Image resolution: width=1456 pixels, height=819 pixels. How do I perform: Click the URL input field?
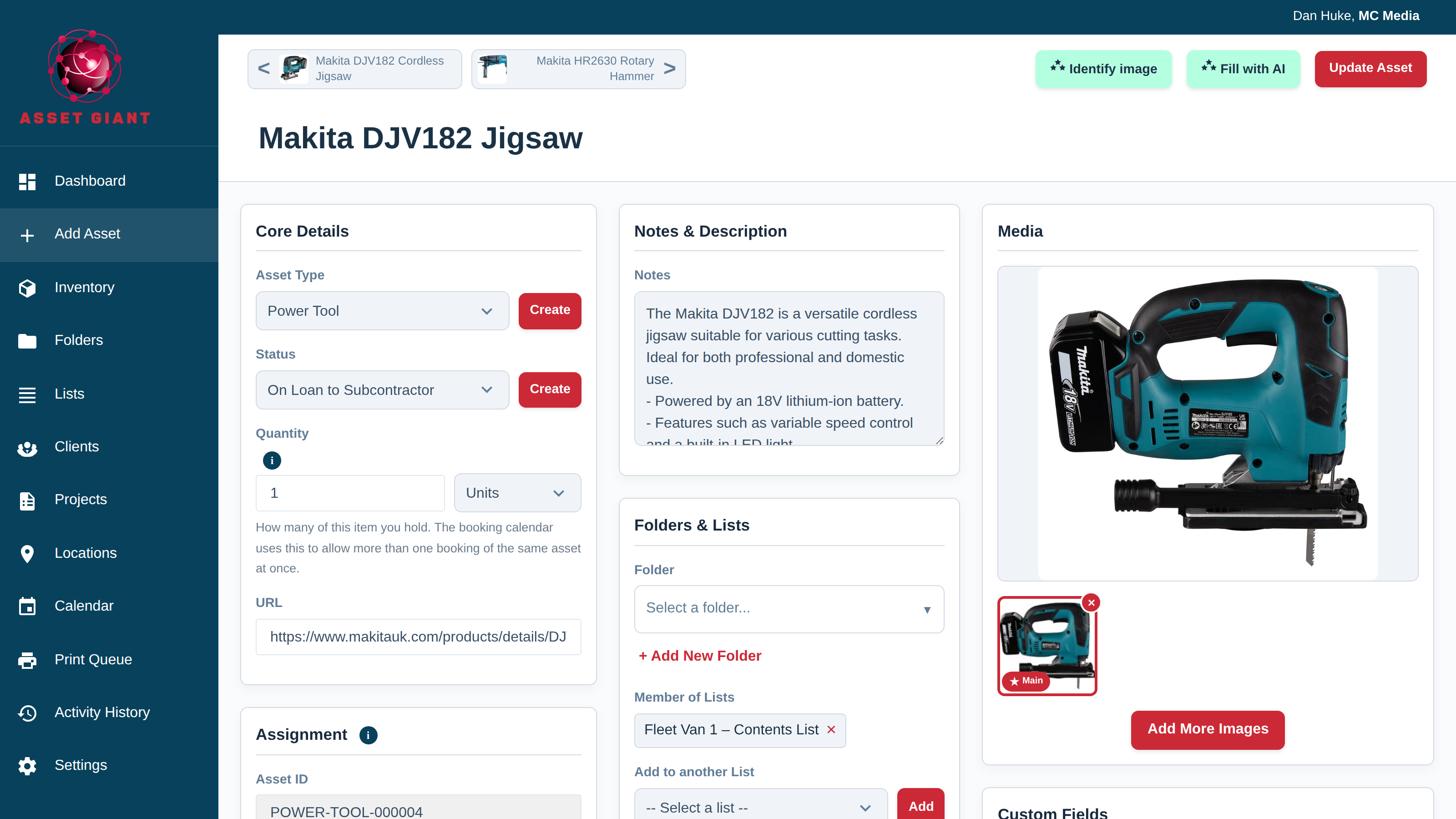tap(418, 637)
